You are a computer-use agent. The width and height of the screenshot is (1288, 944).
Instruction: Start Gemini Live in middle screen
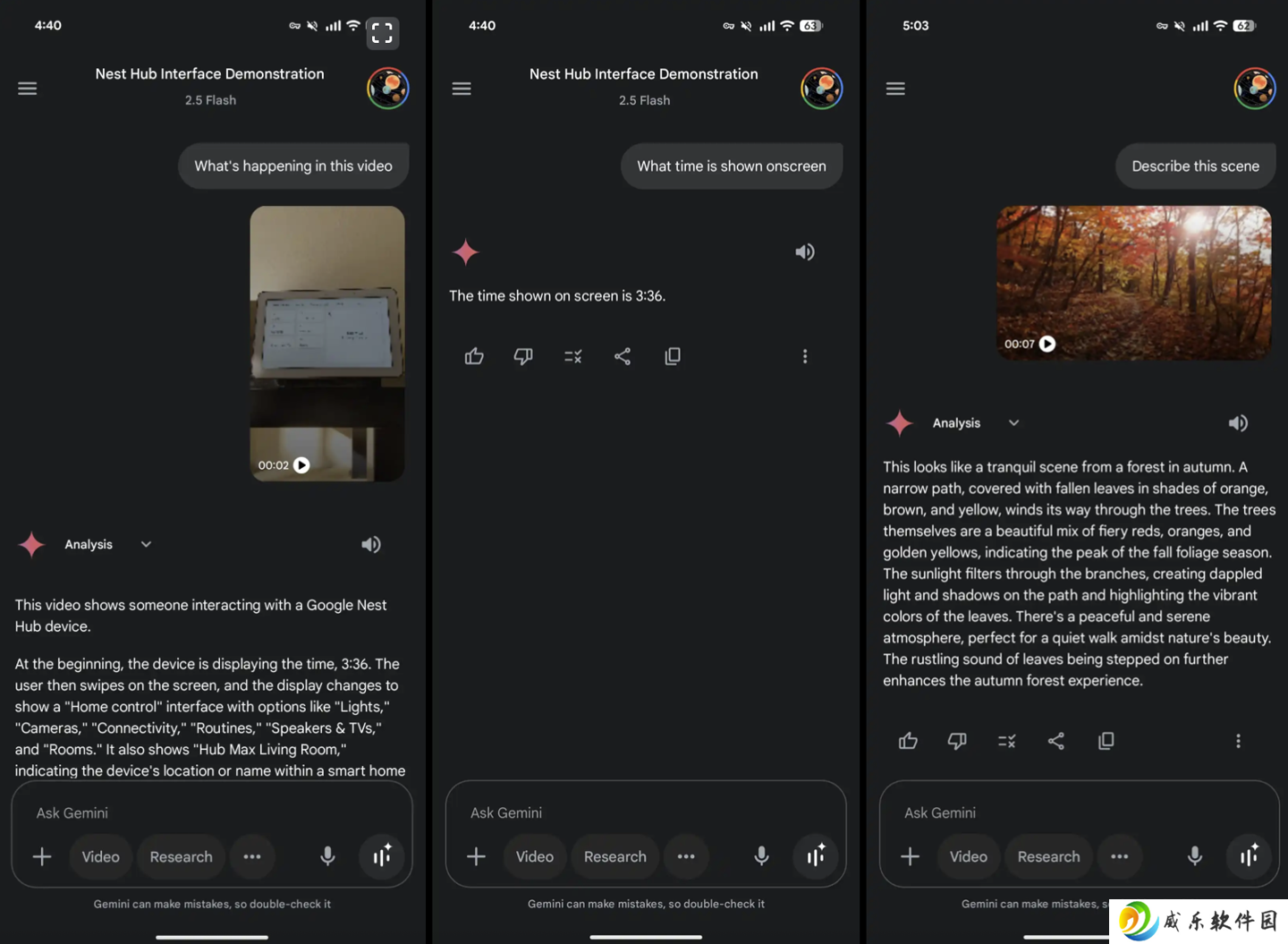pyautogui.click(x=816, y=856)
